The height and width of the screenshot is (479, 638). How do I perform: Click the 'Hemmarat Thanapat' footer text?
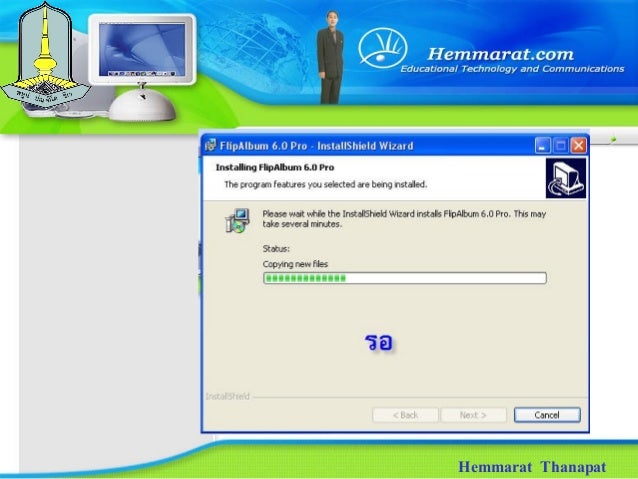pyautogui.click(x=532, y=467)
